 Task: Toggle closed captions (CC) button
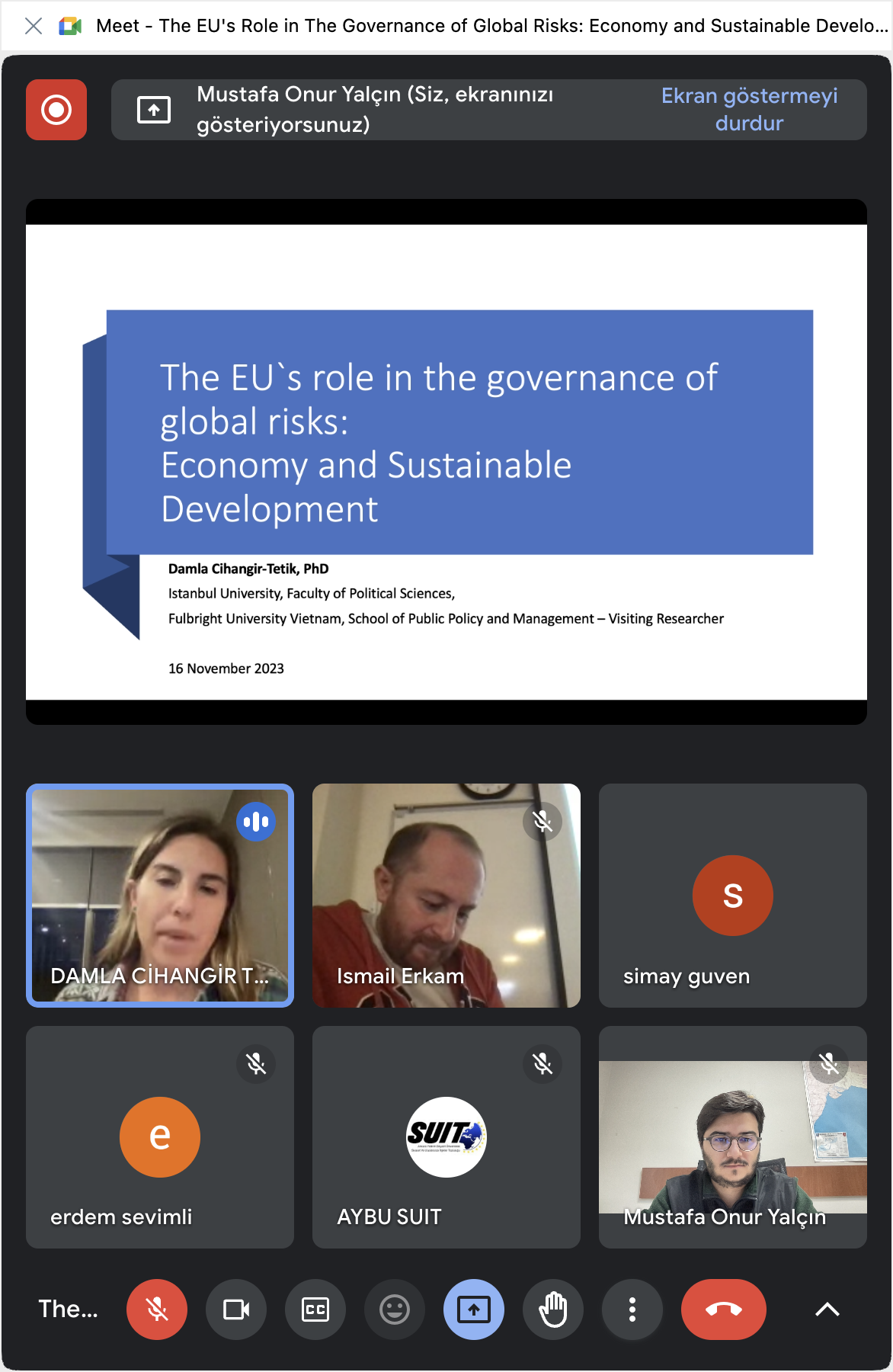pos(315,1309)
